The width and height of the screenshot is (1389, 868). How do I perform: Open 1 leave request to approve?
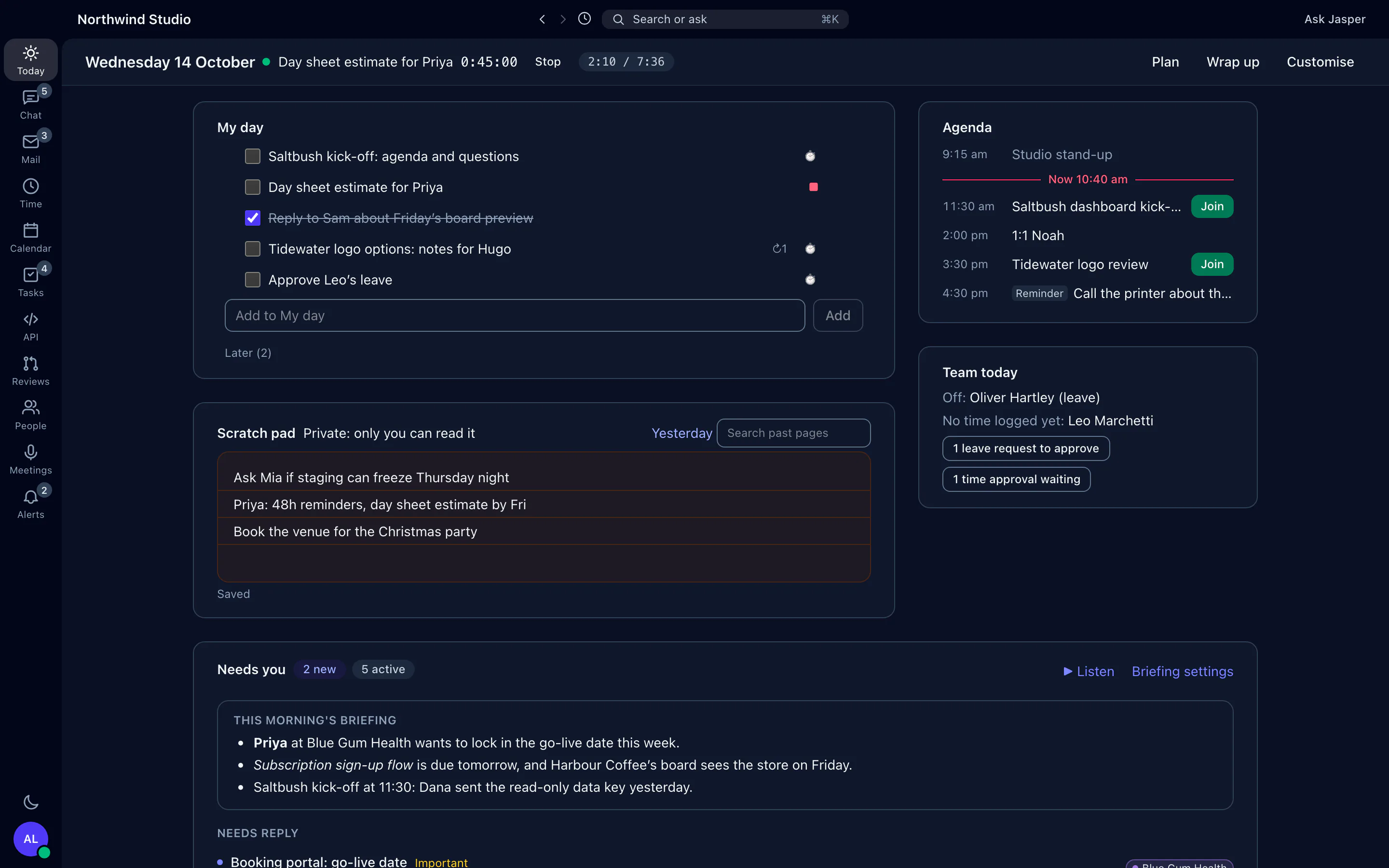click(1026, 448)
